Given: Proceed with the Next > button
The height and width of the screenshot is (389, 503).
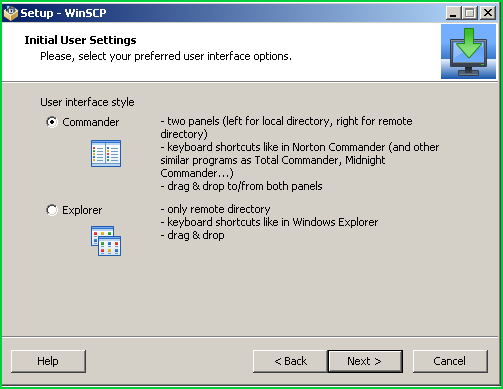Looking at the screenshot, I should point(365,361).
